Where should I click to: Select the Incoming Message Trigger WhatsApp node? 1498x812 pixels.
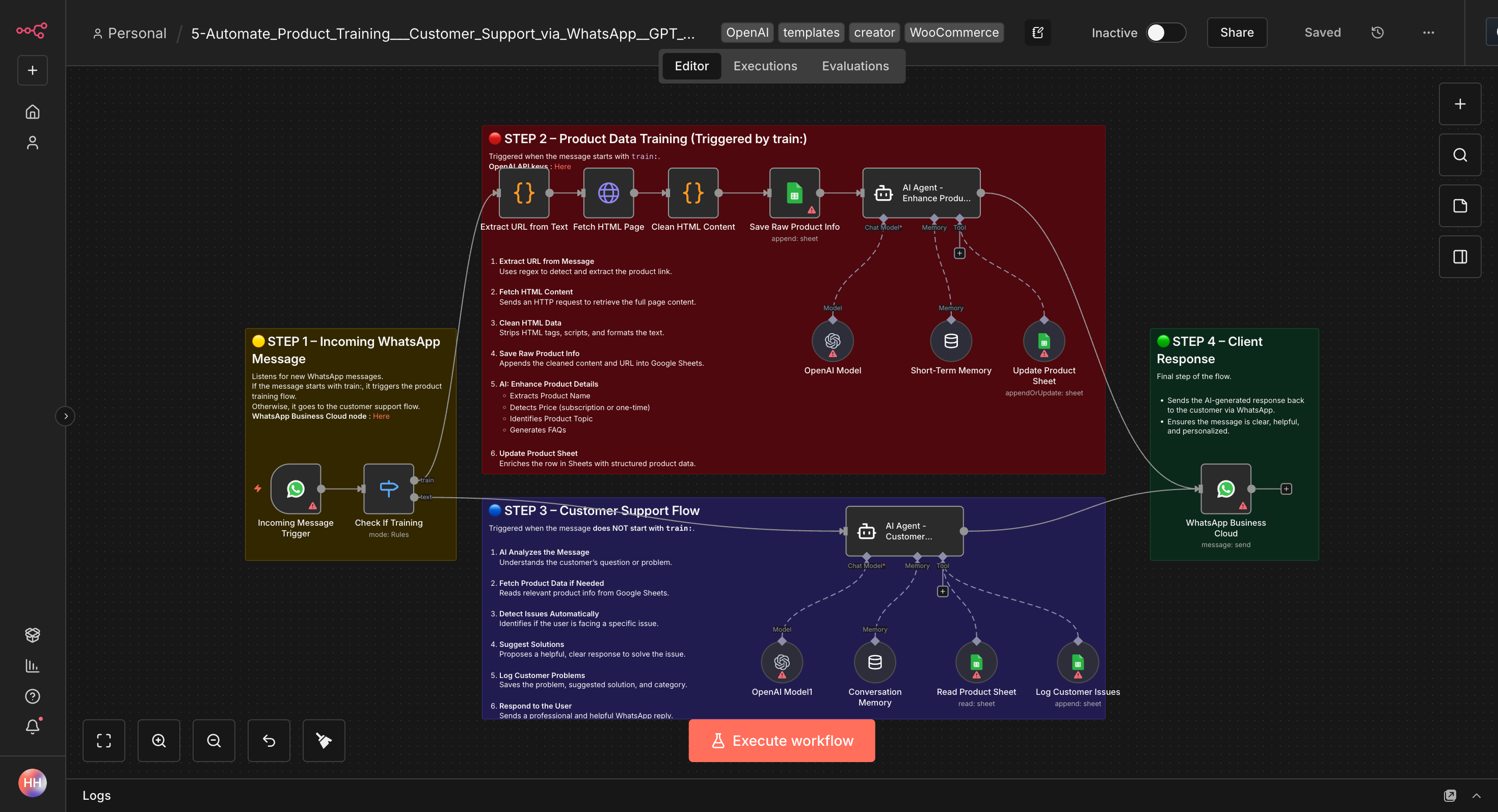tap(296, 488)
